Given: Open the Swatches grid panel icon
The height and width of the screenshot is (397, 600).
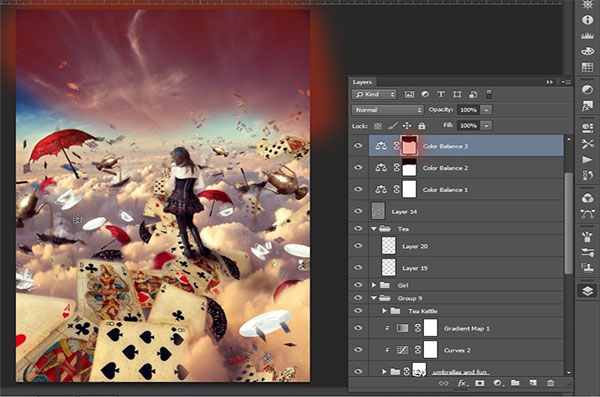Looking at the screenshot, I should point(587,67).
